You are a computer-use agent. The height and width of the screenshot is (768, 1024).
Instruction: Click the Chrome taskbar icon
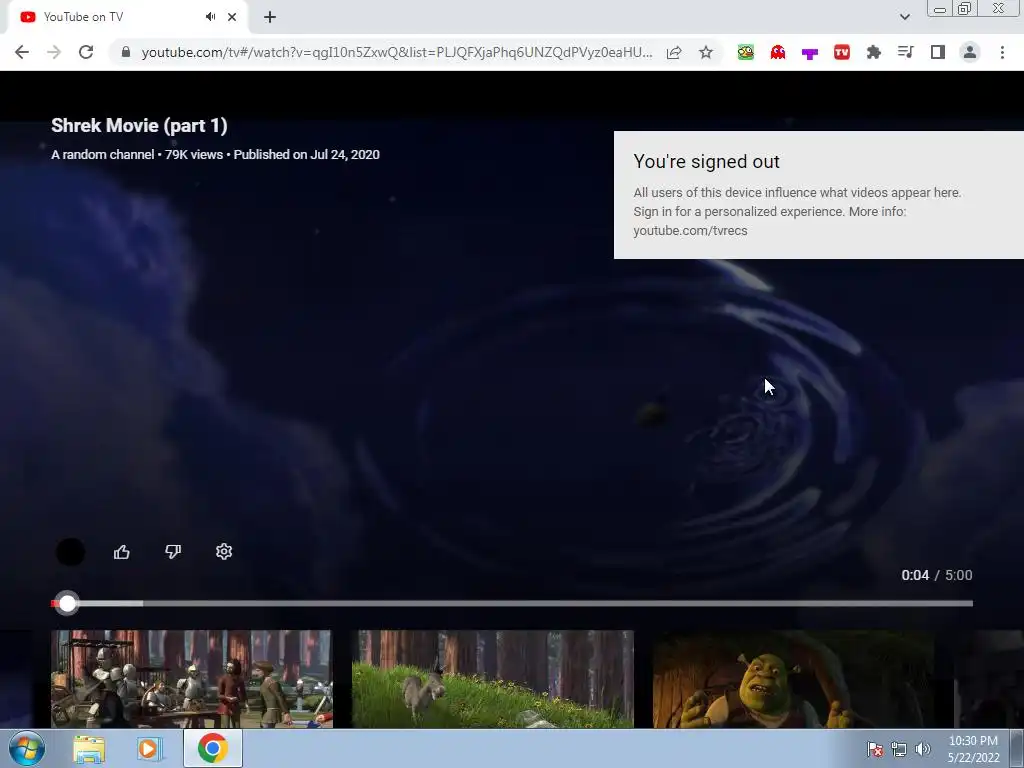pos(212,748)
